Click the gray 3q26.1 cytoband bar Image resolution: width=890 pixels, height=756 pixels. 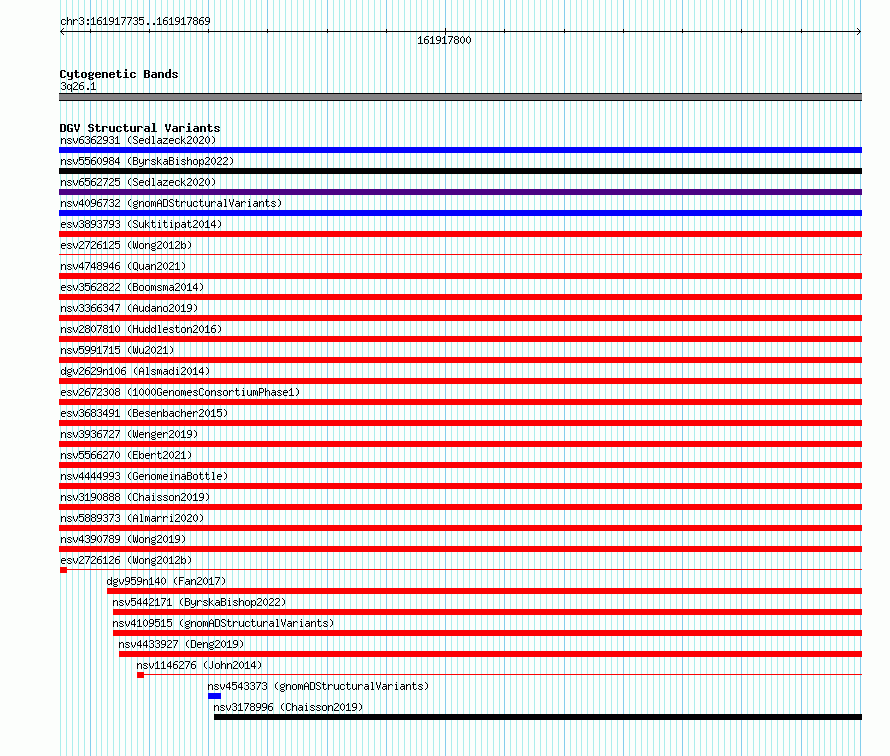tap(460, 97)
